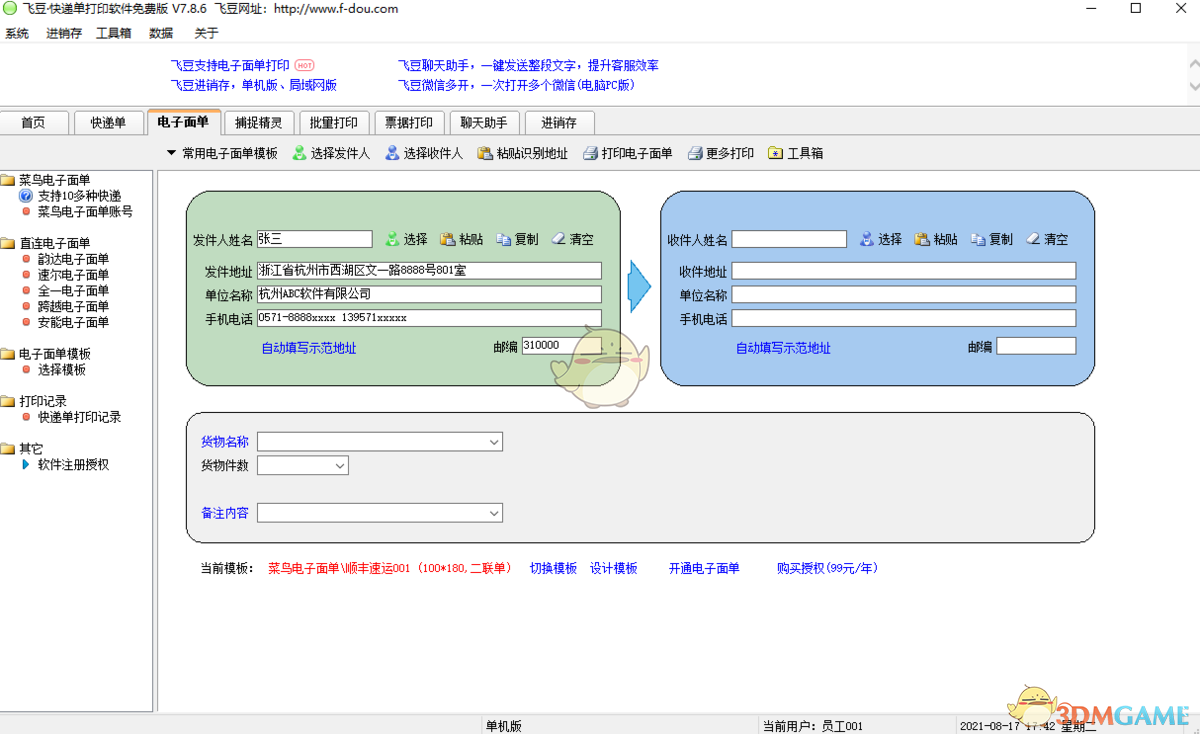This screenshot has height=734, width=1200.
Task: Click the 收件地址 input field
Action: [904, 271]
